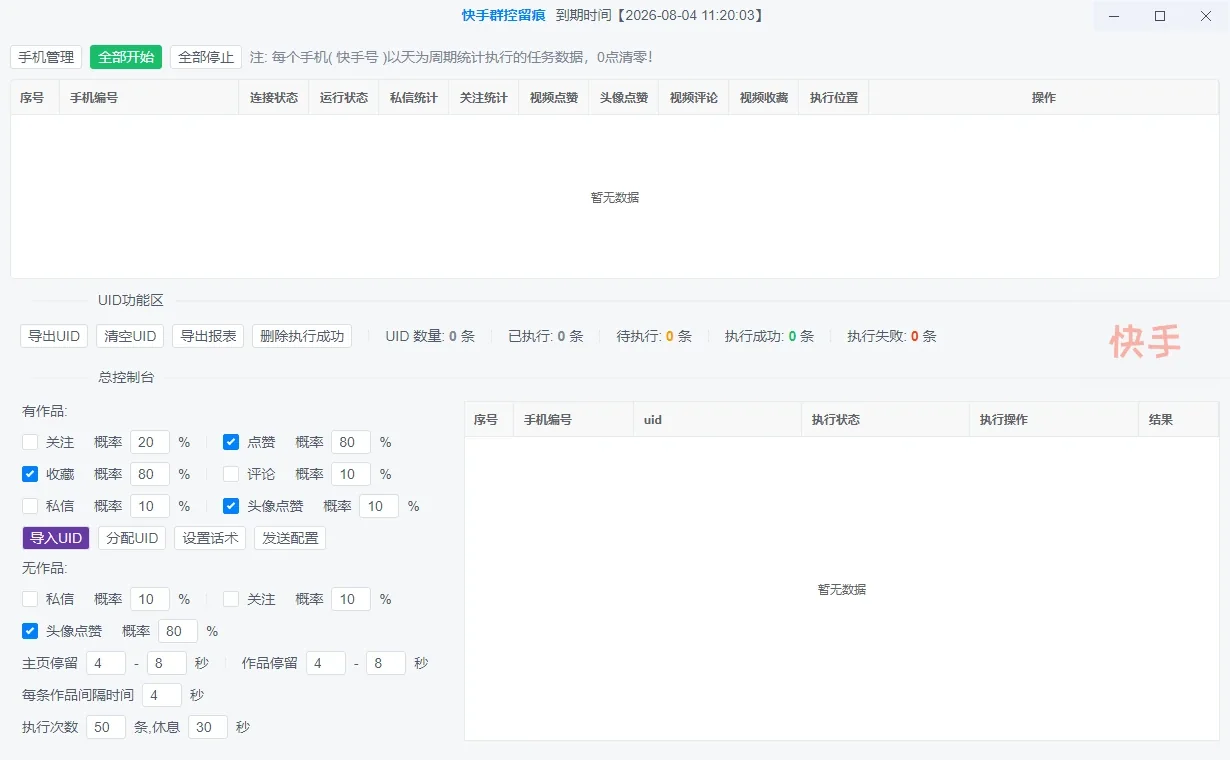Click 作品停留 minimum field showing 4
The width and height of the screenshot is (1230, 760).
coord(326,663)
